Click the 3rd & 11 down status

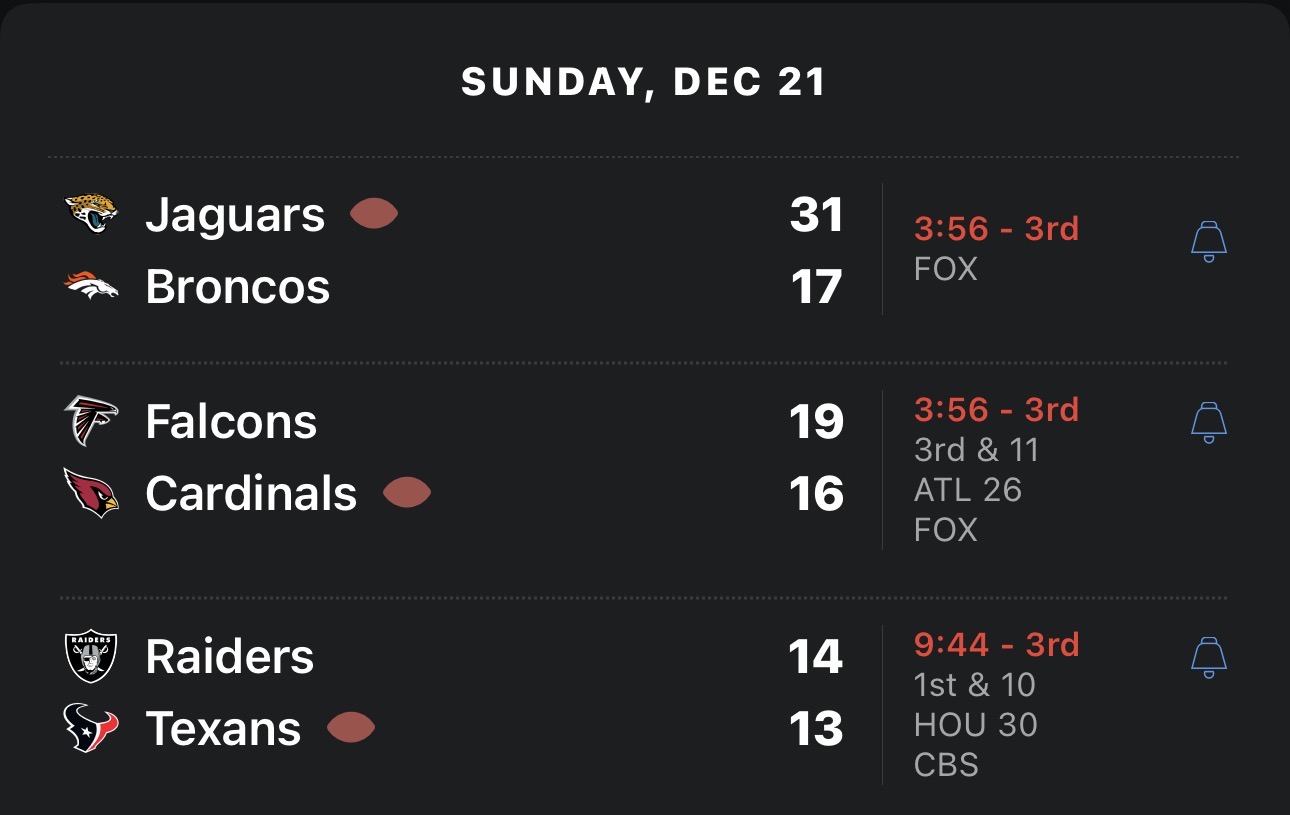tap(976, 450)
